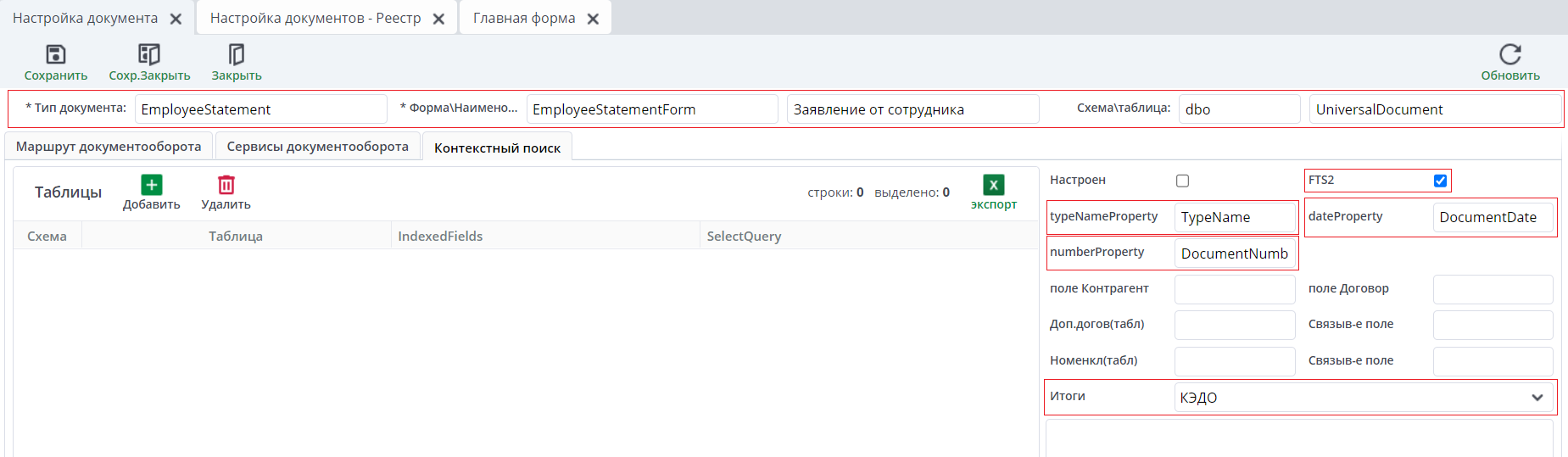Open the Маршрут документооборота tab

pos(109,147)
